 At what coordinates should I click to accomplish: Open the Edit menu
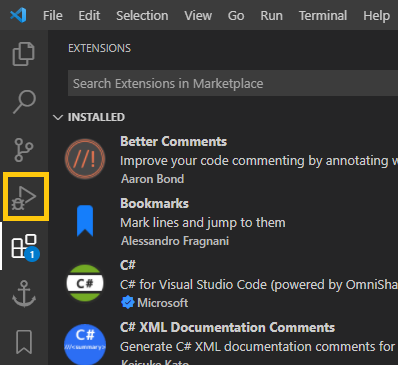89,16
